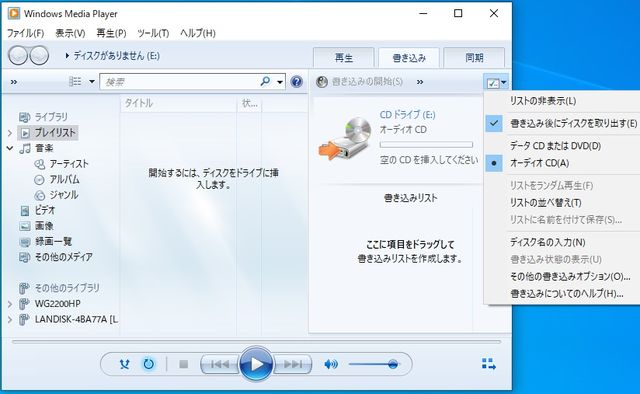Open the 表示(V) menu
The width and height of the screenshot is (640, 394).
tap(70, 33)
